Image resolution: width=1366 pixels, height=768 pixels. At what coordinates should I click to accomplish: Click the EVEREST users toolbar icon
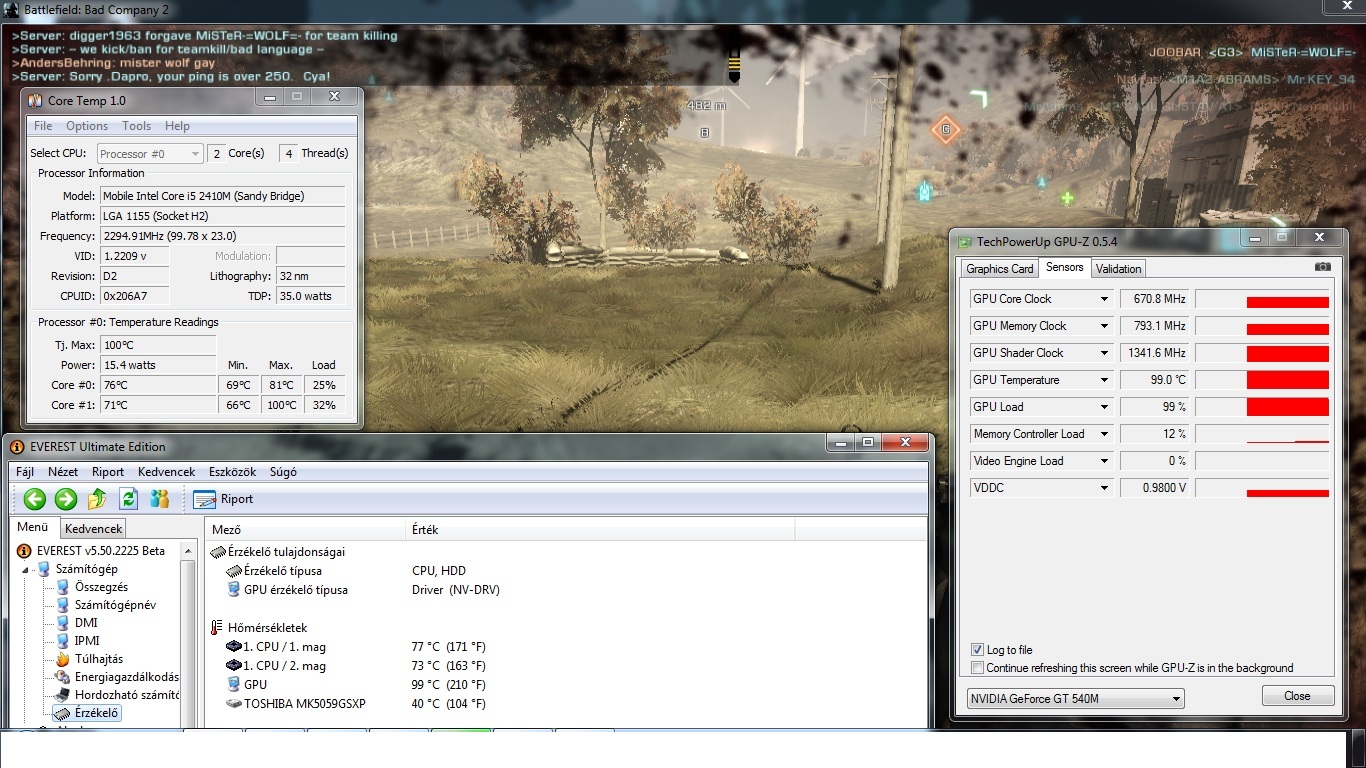point(159,499)
